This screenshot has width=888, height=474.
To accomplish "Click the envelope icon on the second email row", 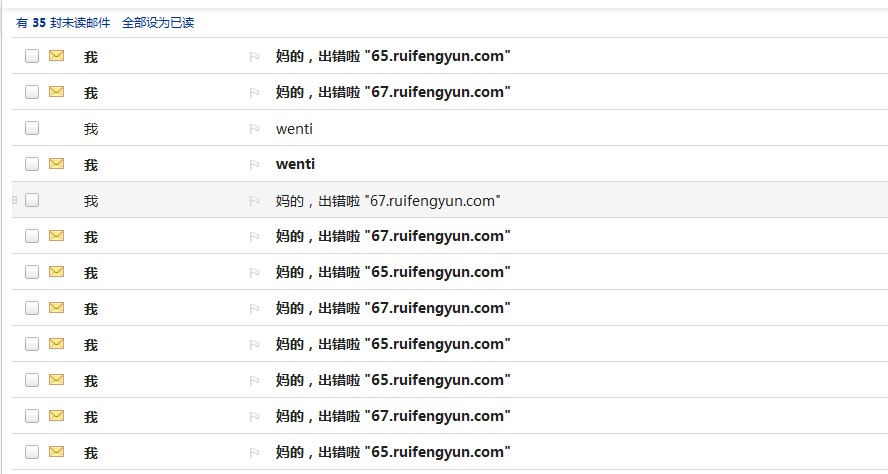I will [56, 92].
